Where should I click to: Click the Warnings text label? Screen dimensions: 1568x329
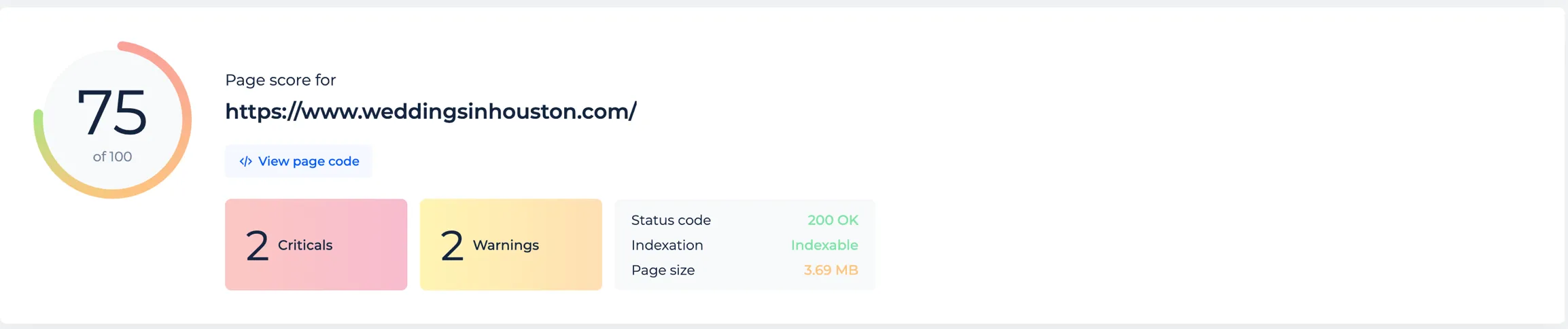click(506, 245)
